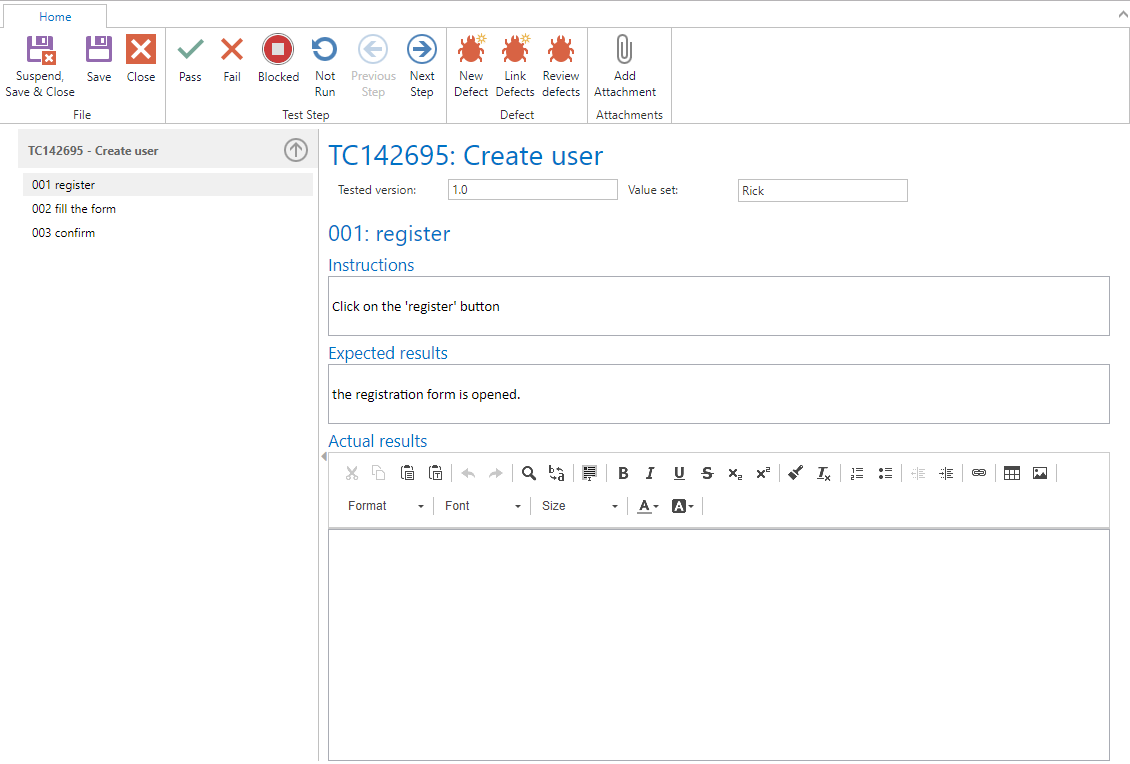Select step 002 fill the form

click(x=74, y=209)
